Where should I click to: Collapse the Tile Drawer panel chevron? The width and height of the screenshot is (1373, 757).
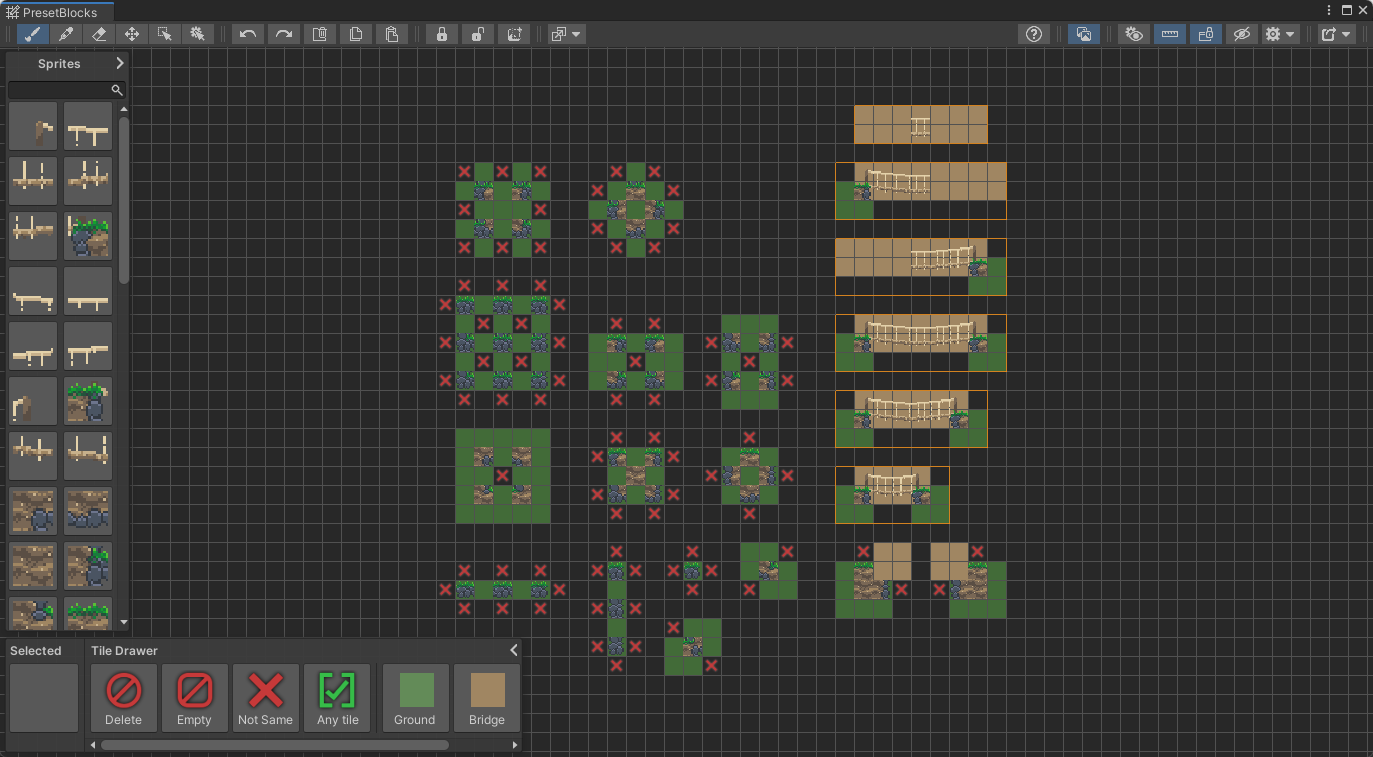coord(514,650)
